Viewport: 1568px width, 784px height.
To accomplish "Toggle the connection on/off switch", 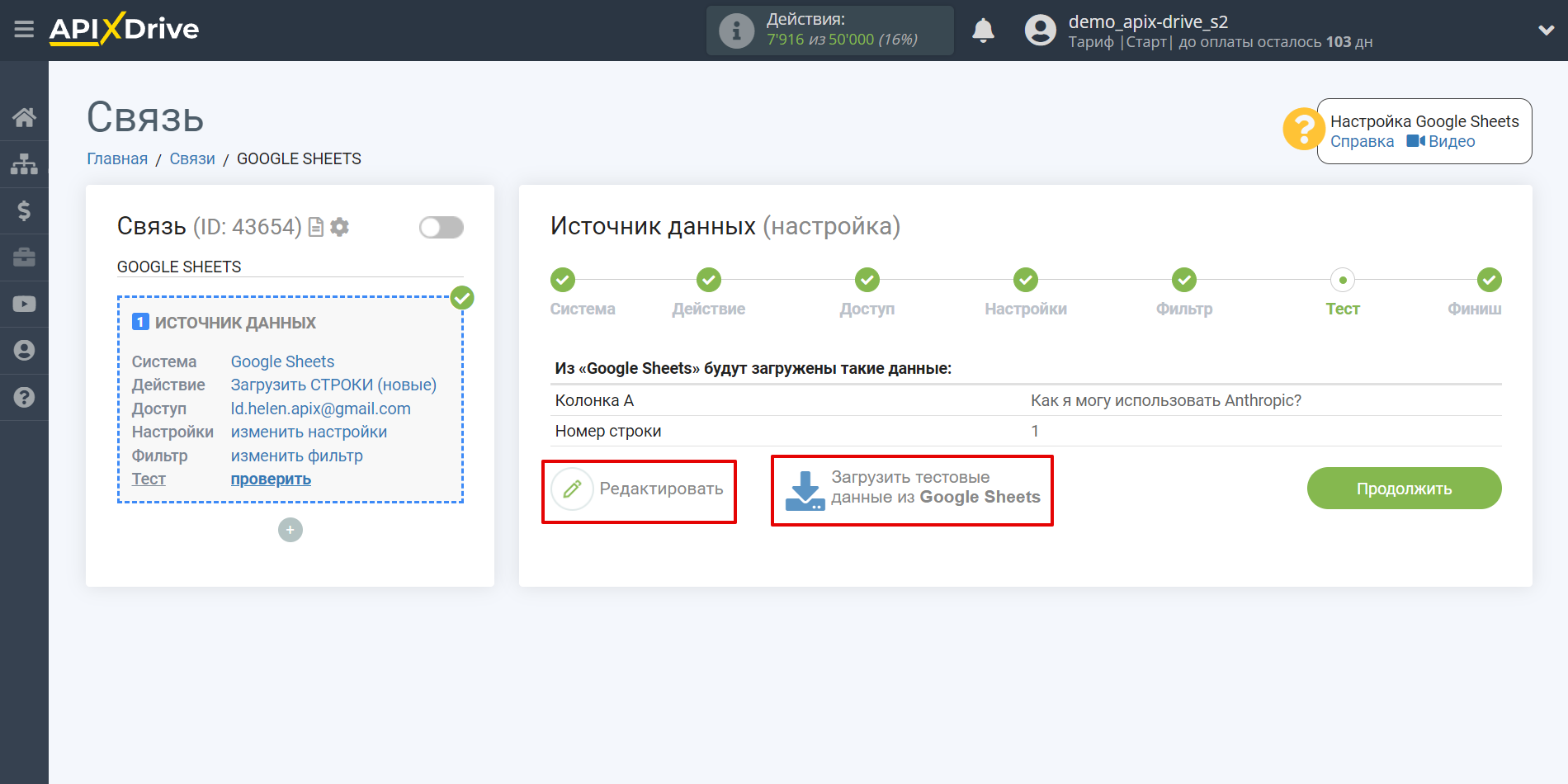I will [441, 227].
